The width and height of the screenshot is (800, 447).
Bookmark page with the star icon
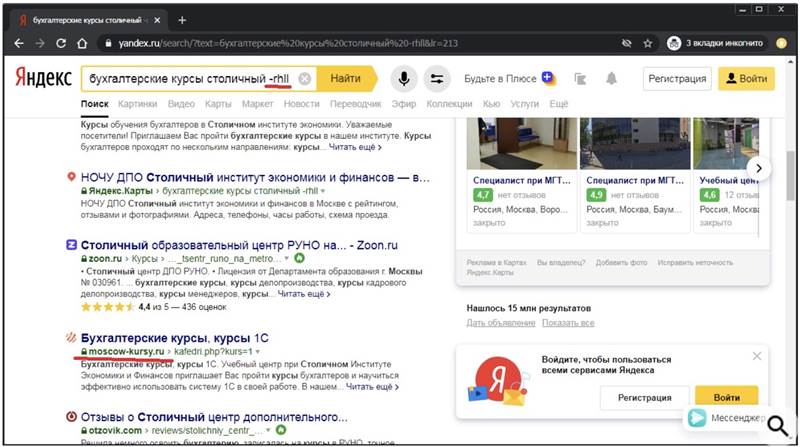(x=647, y=43)
